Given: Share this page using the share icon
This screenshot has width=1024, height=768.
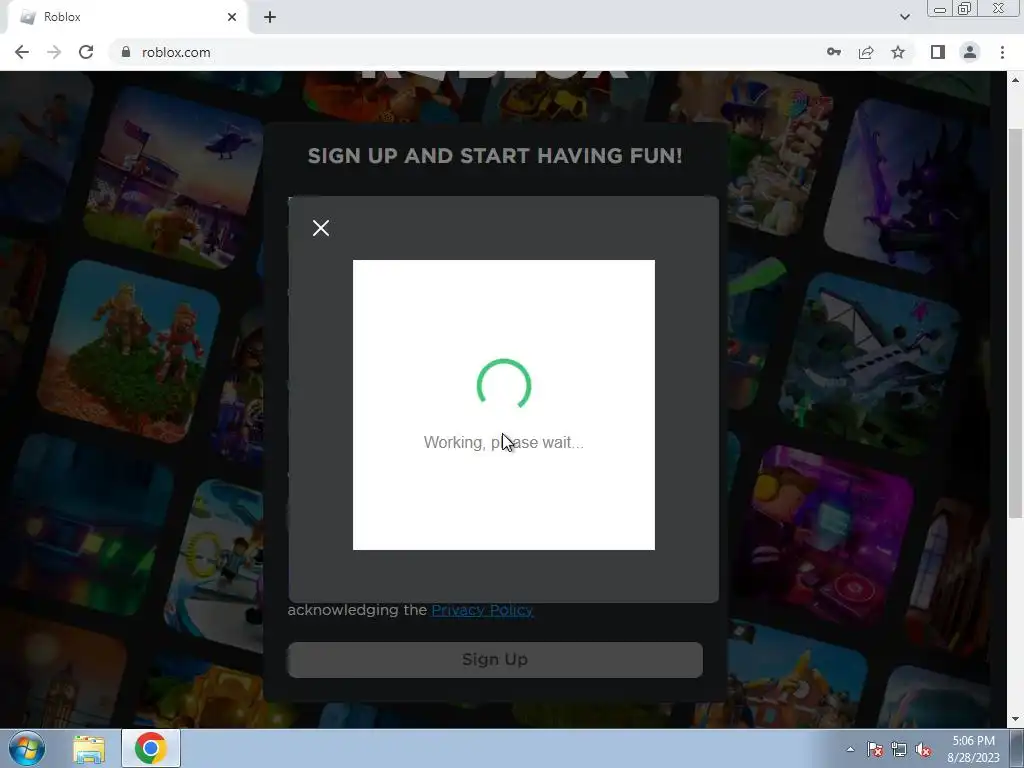Looking at the screenshot, I should coord(866,52).
